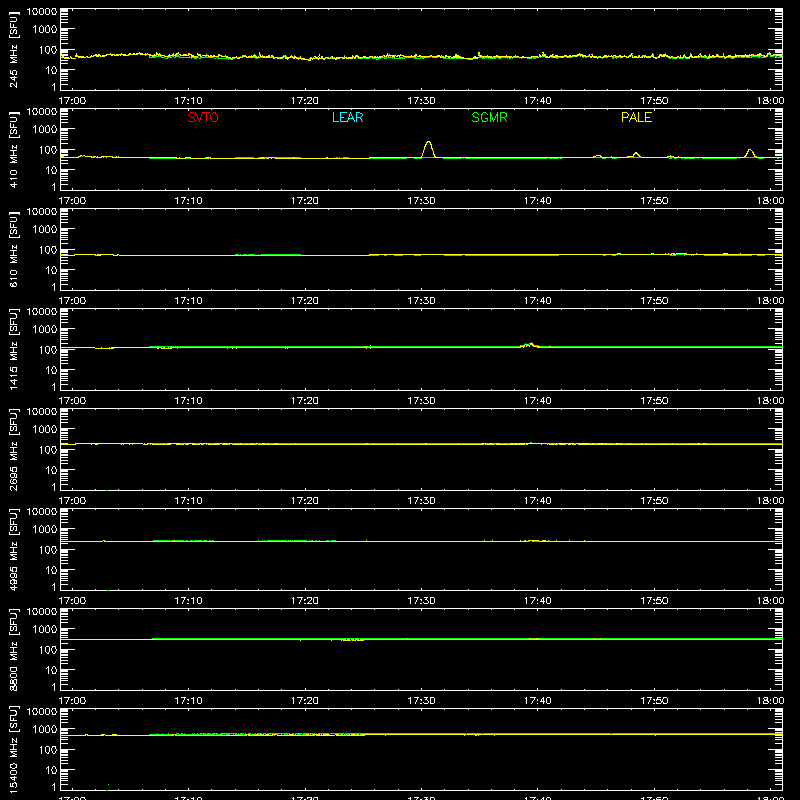Image resolution: width=800 pixels, height=800 pixels.
Task: Click the red SVTO station label
Action: pos(203,117)
